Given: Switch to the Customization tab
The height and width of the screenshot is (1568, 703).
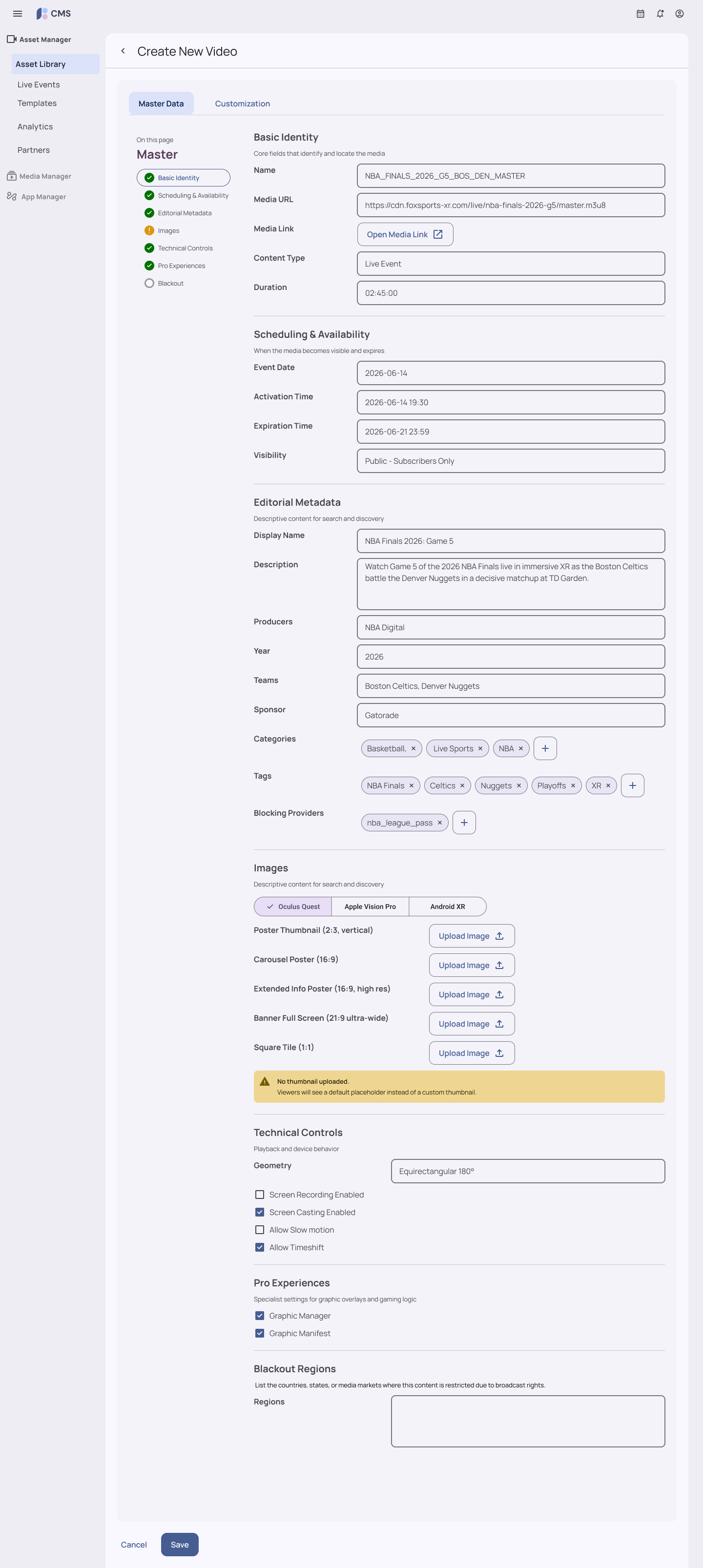Looking at the screenshot, I should tap(242, 103).
